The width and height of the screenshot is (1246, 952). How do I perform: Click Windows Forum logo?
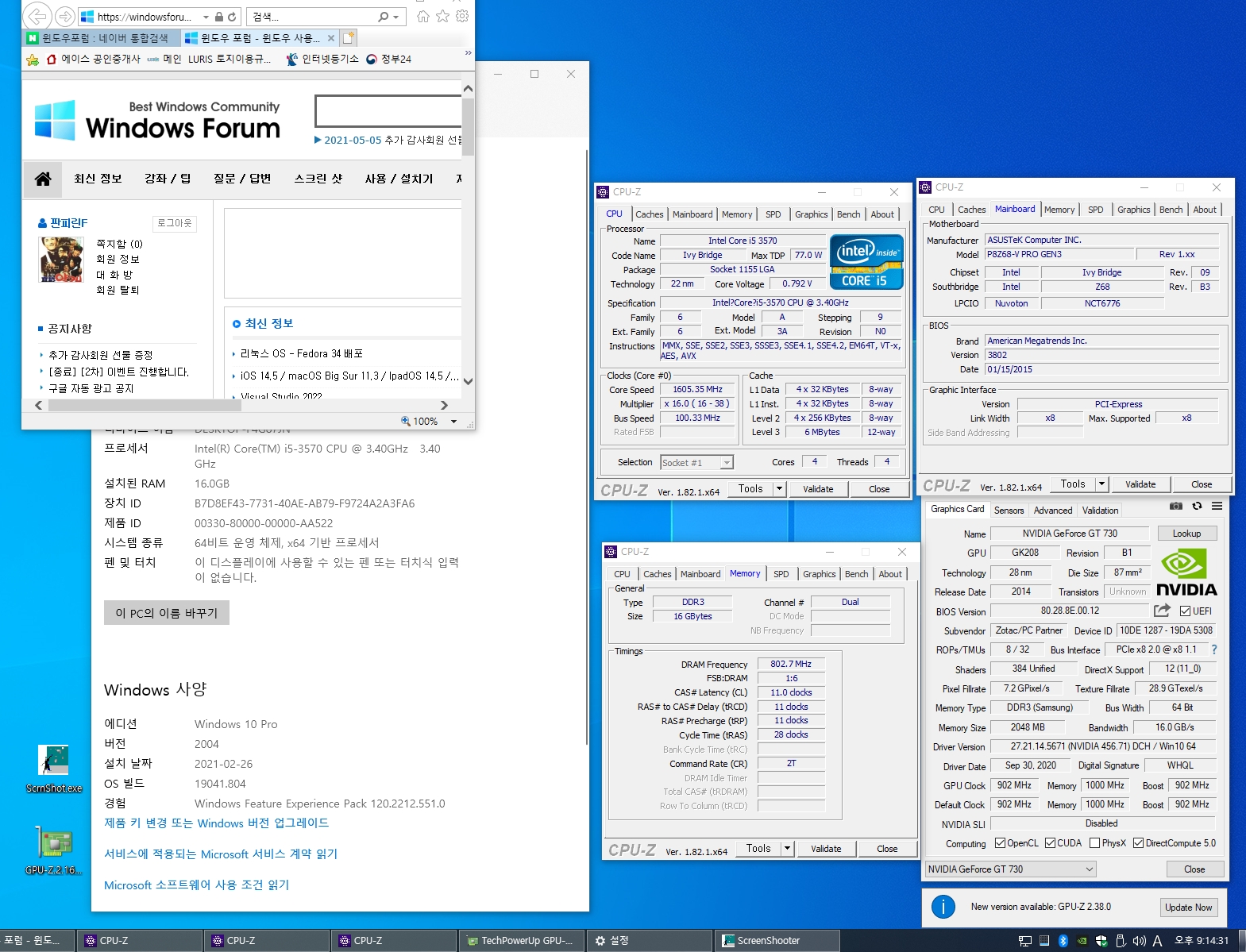pos(158,120)
